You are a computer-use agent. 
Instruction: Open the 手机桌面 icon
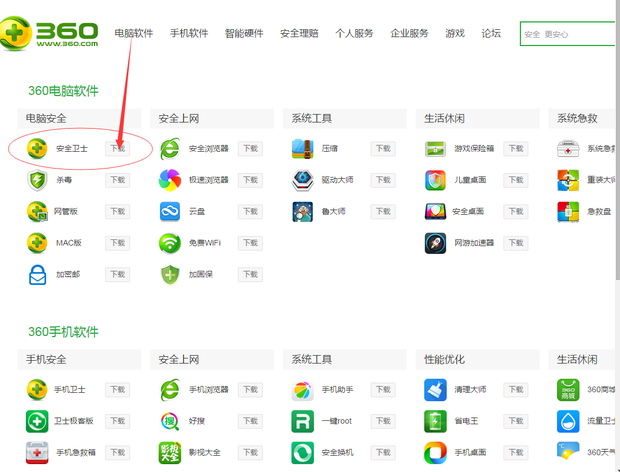point(435,453)
